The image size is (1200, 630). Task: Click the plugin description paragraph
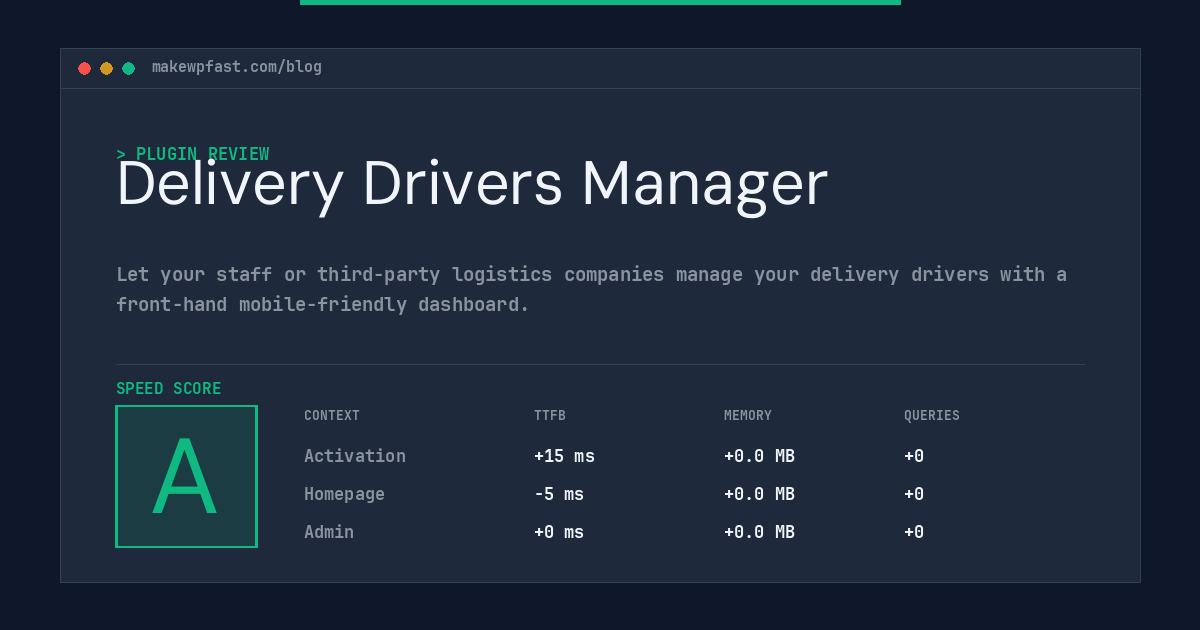click(x=591, y=289)
